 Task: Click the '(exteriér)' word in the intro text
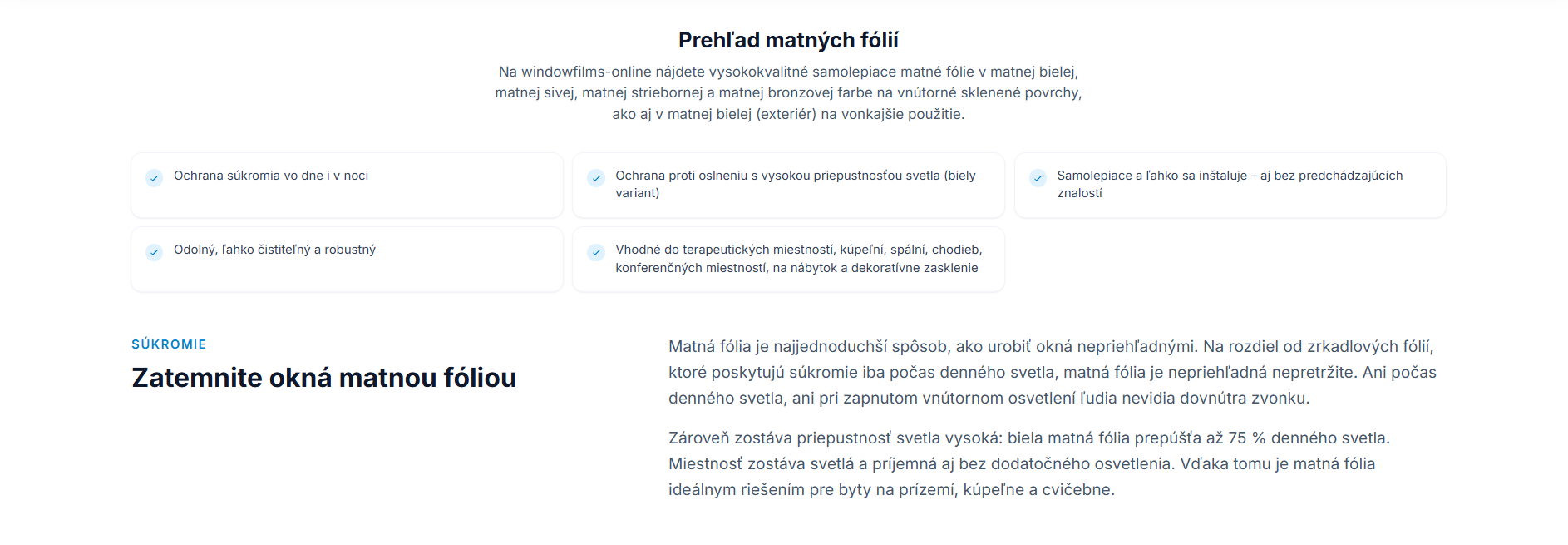[x=786, y=114]
